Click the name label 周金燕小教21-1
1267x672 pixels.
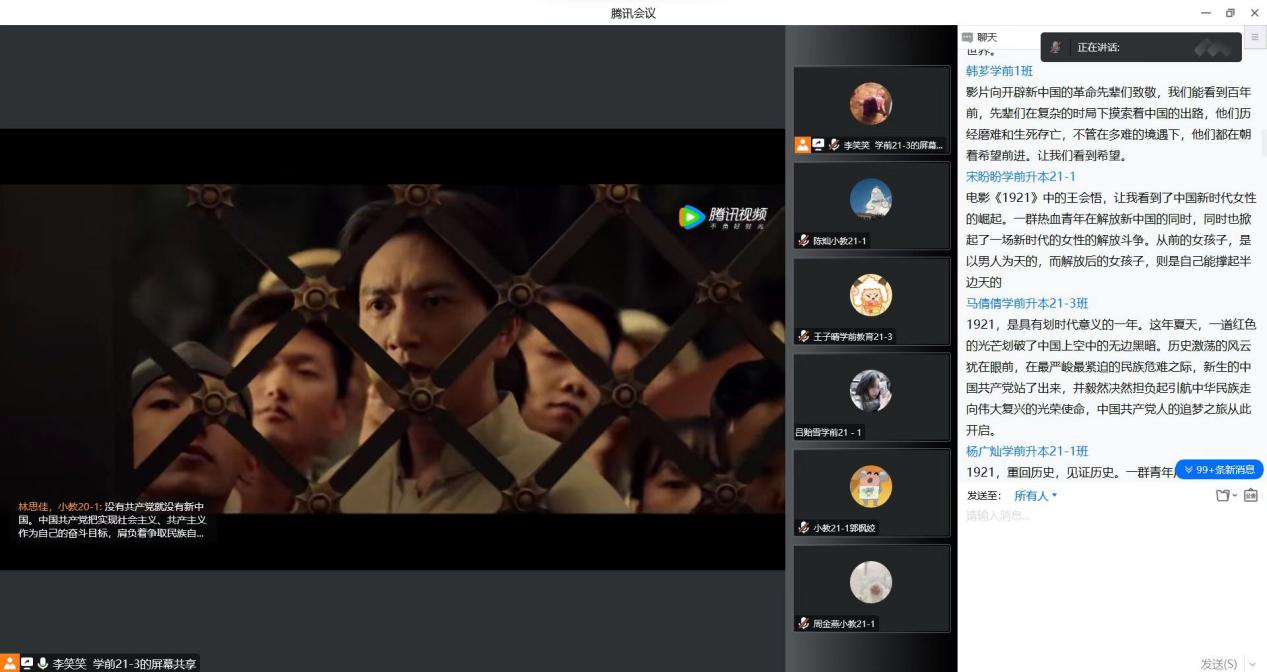844,624
